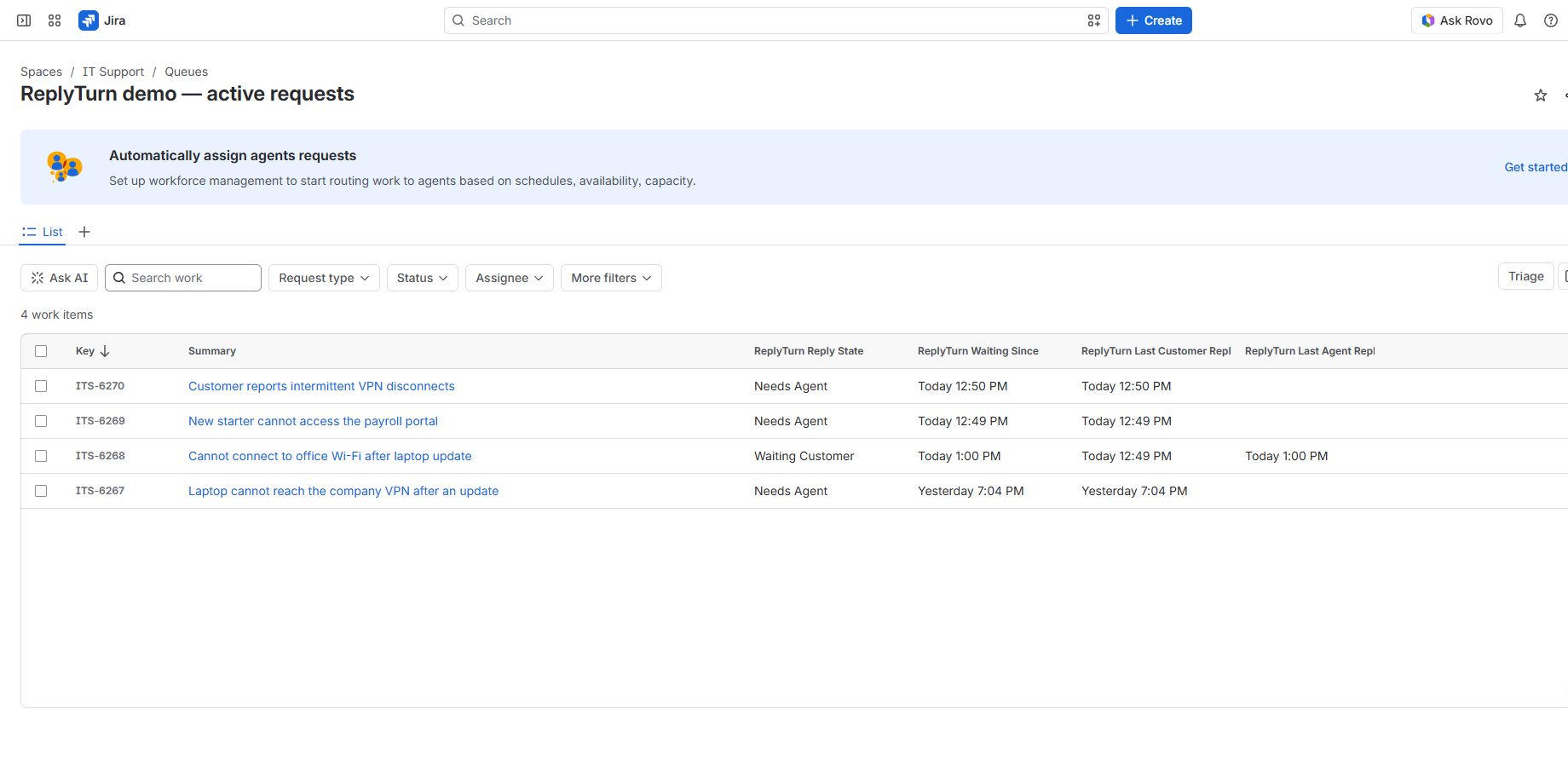Open New starter cannot access payroll portal
Viewport: 1568px width, 767px height.
tap(313, 421)
